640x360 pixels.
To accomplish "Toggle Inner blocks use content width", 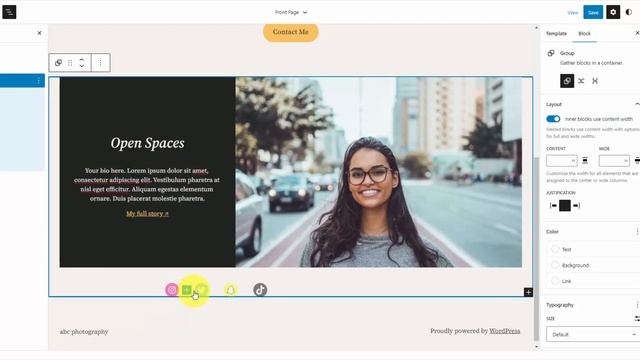I will 553,119.
